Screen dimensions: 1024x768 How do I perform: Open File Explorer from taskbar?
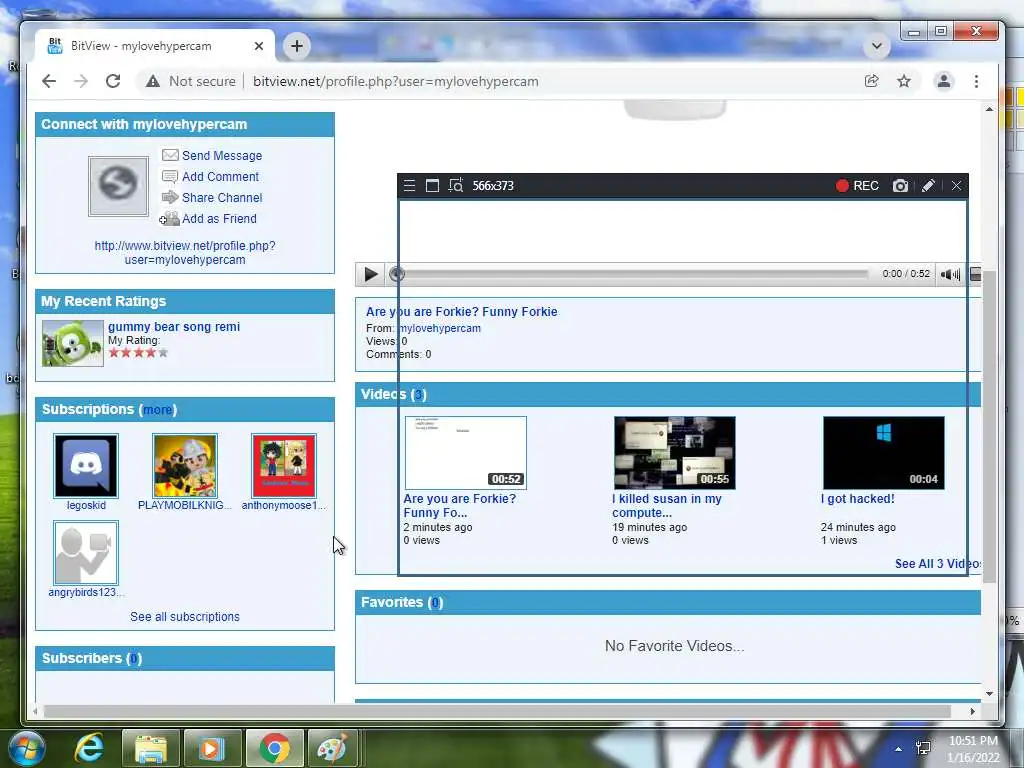pos(150,748)
